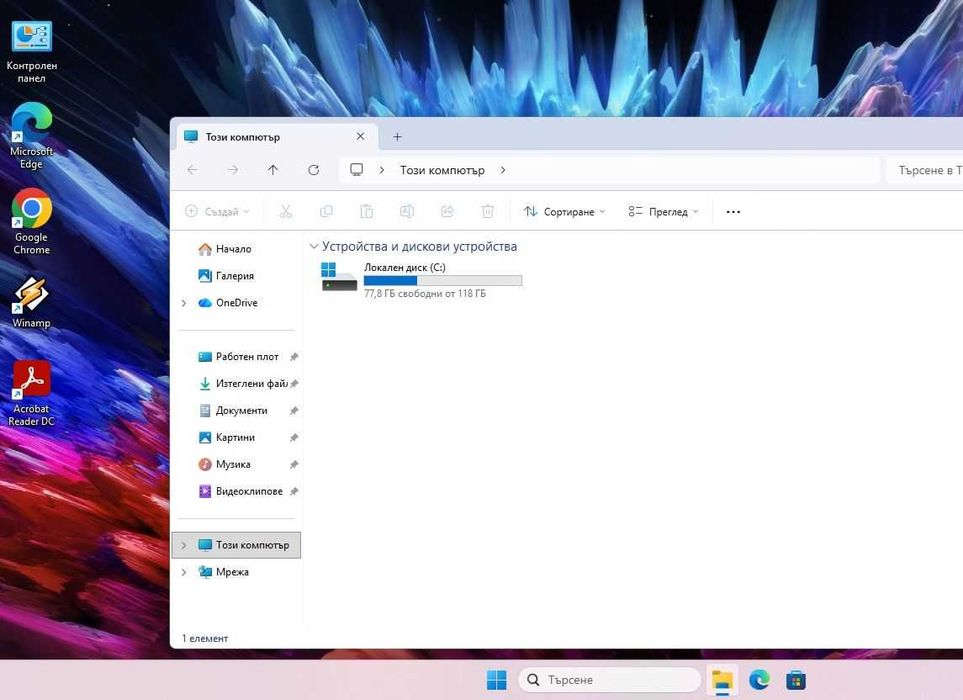Collapse Устройства и дискови устройства group
This screenshot has height=700, width=963.
pos(314,246)
